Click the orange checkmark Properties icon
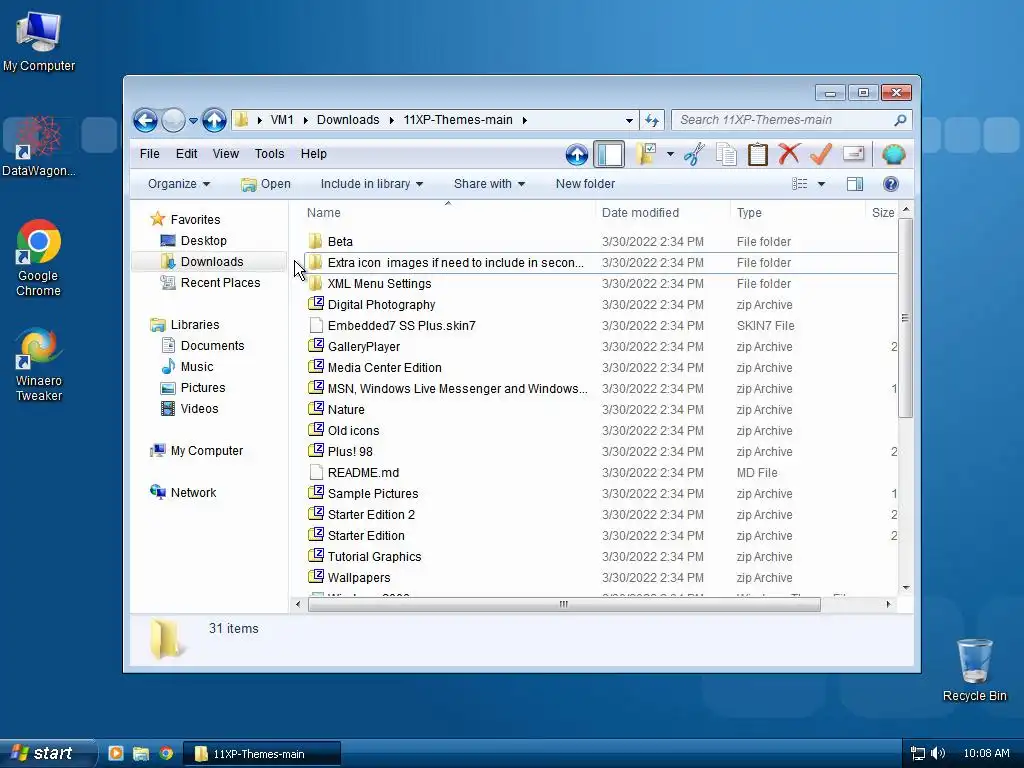 coord(821,154)
